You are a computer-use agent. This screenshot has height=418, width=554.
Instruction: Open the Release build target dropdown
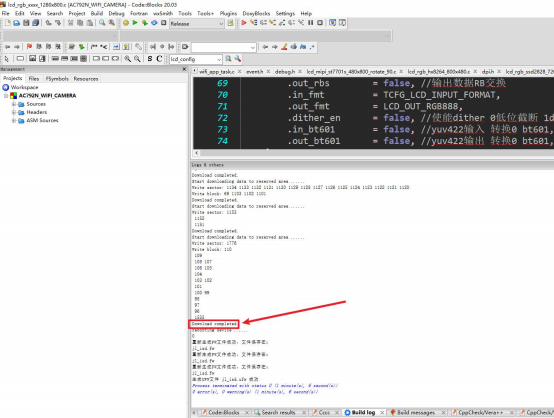(x=196, y=24)
